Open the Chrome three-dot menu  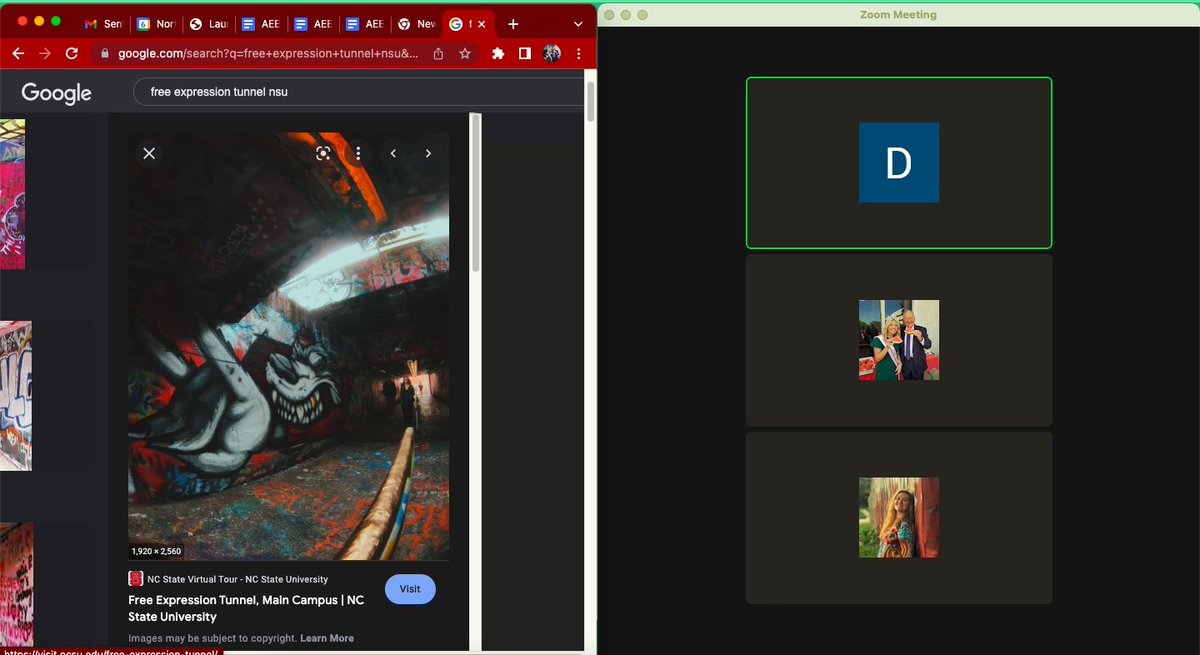click(x=578, y=54)
